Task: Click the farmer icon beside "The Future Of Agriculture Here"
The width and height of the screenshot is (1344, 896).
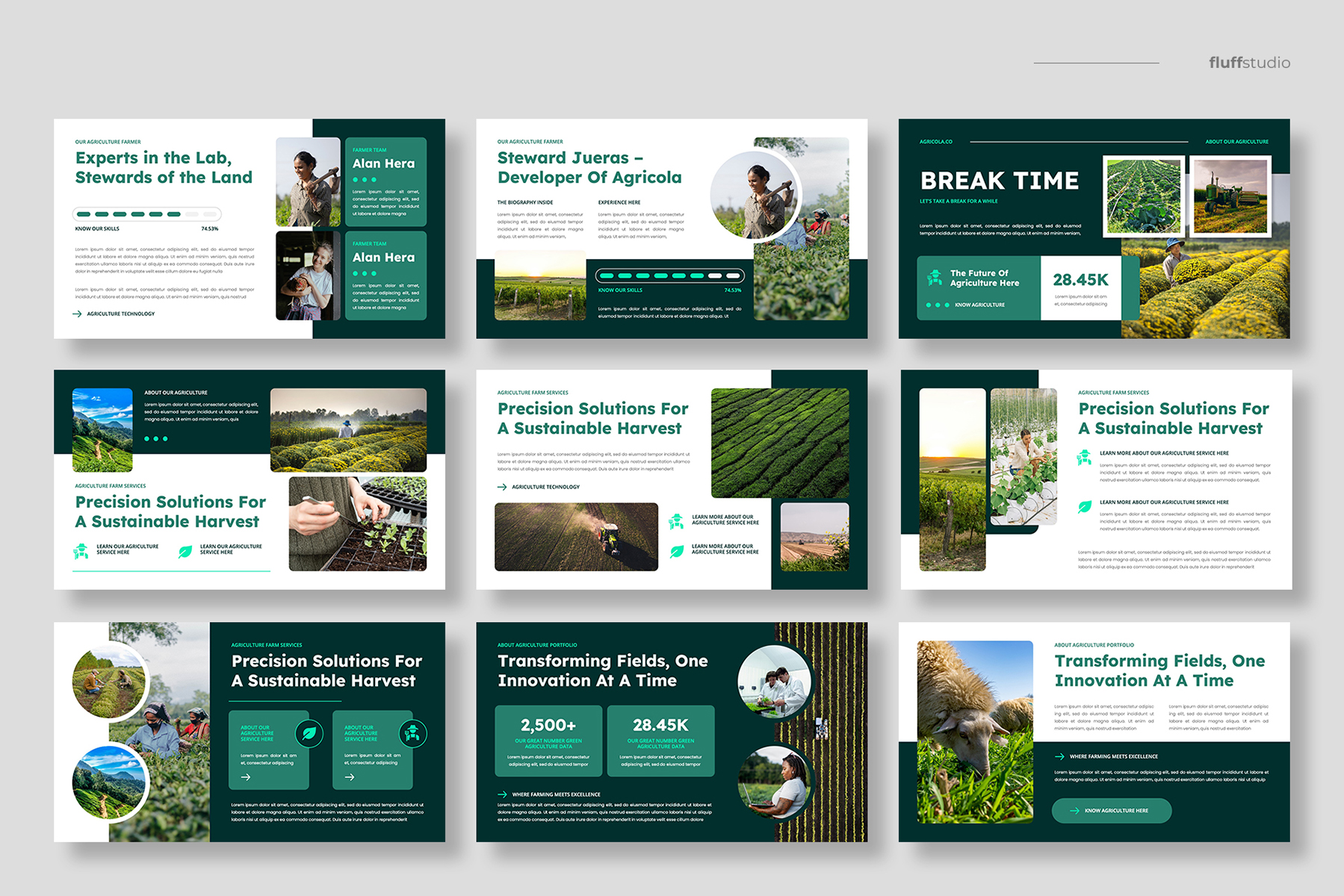Action: click(934, 278)
